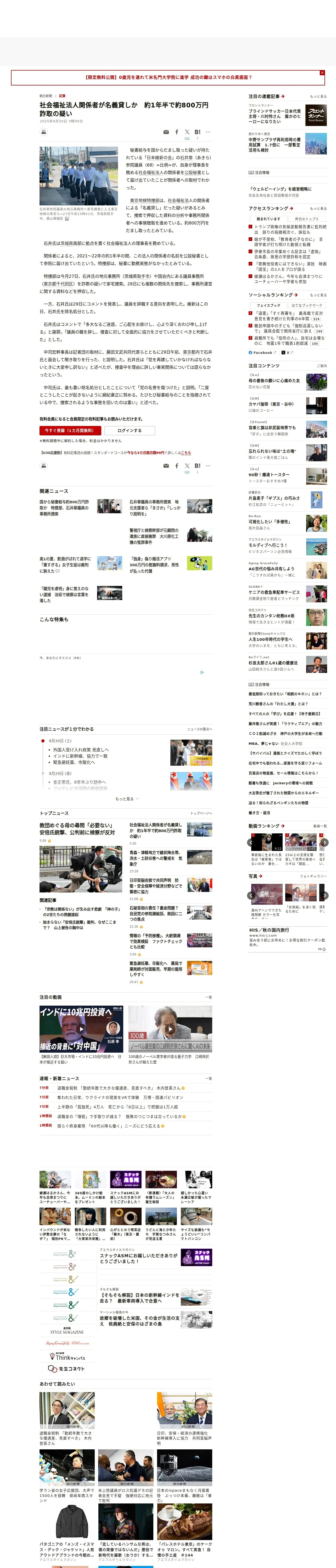336x1568 pixels.
Task: Click 記事 breadcrumb link
Action: click(62, 96)
